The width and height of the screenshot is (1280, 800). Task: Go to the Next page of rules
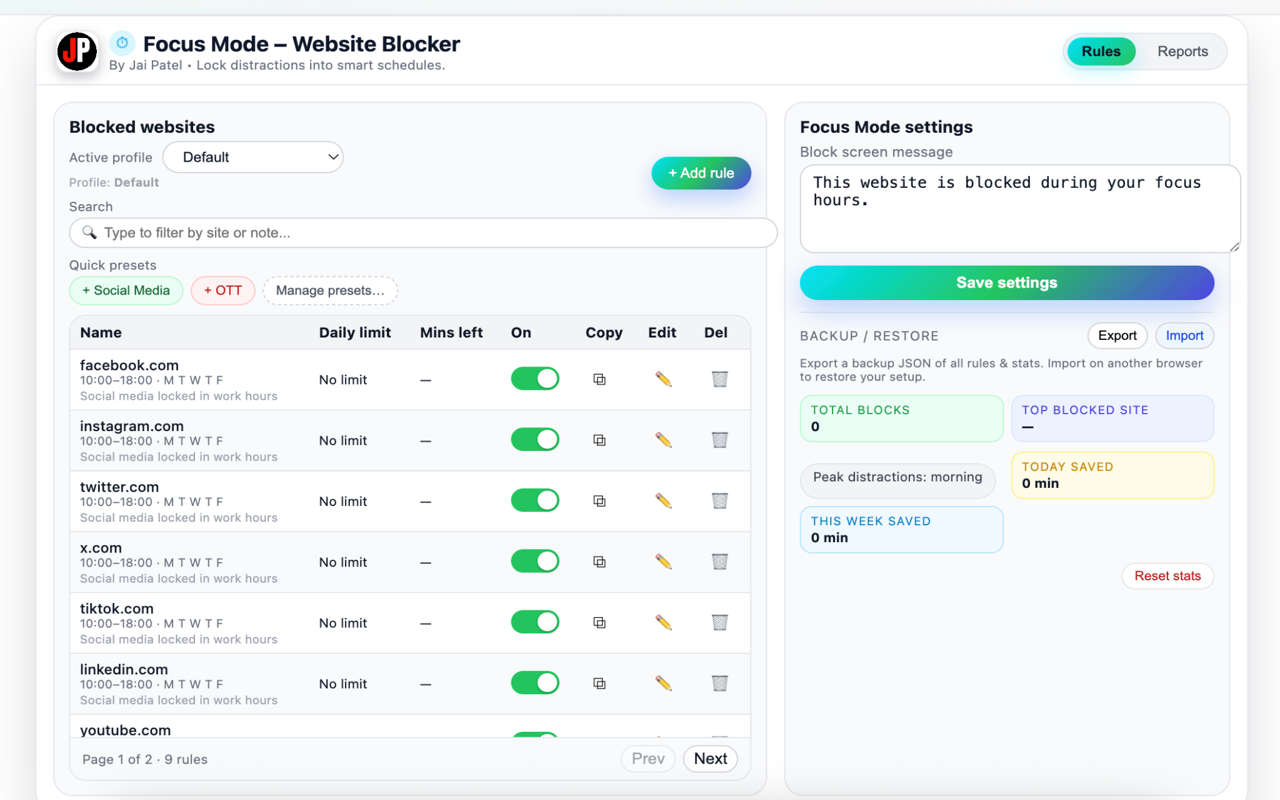[711, 759]
